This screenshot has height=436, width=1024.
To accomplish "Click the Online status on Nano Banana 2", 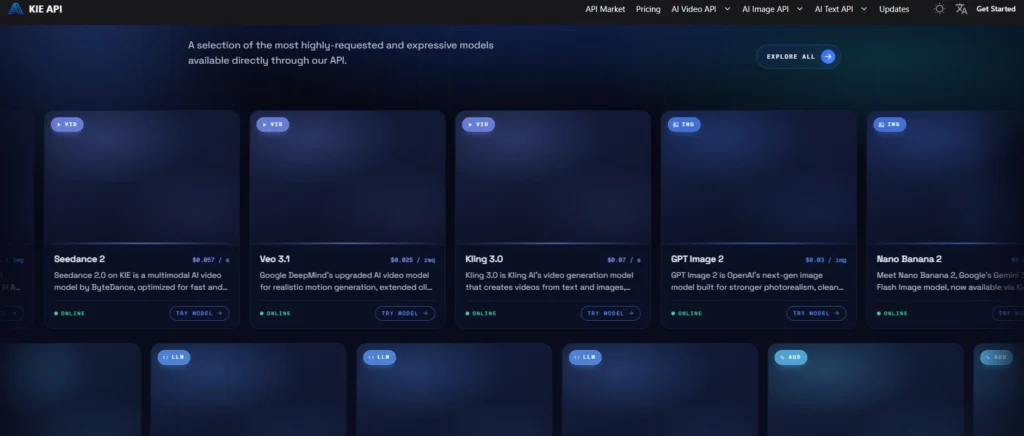I will 893,313.
